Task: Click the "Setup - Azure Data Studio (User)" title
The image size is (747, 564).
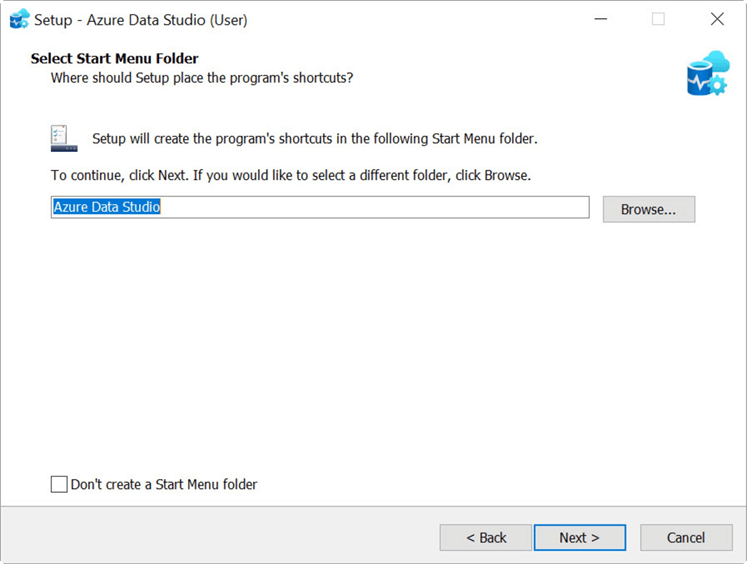Action: tap(141, 20)
